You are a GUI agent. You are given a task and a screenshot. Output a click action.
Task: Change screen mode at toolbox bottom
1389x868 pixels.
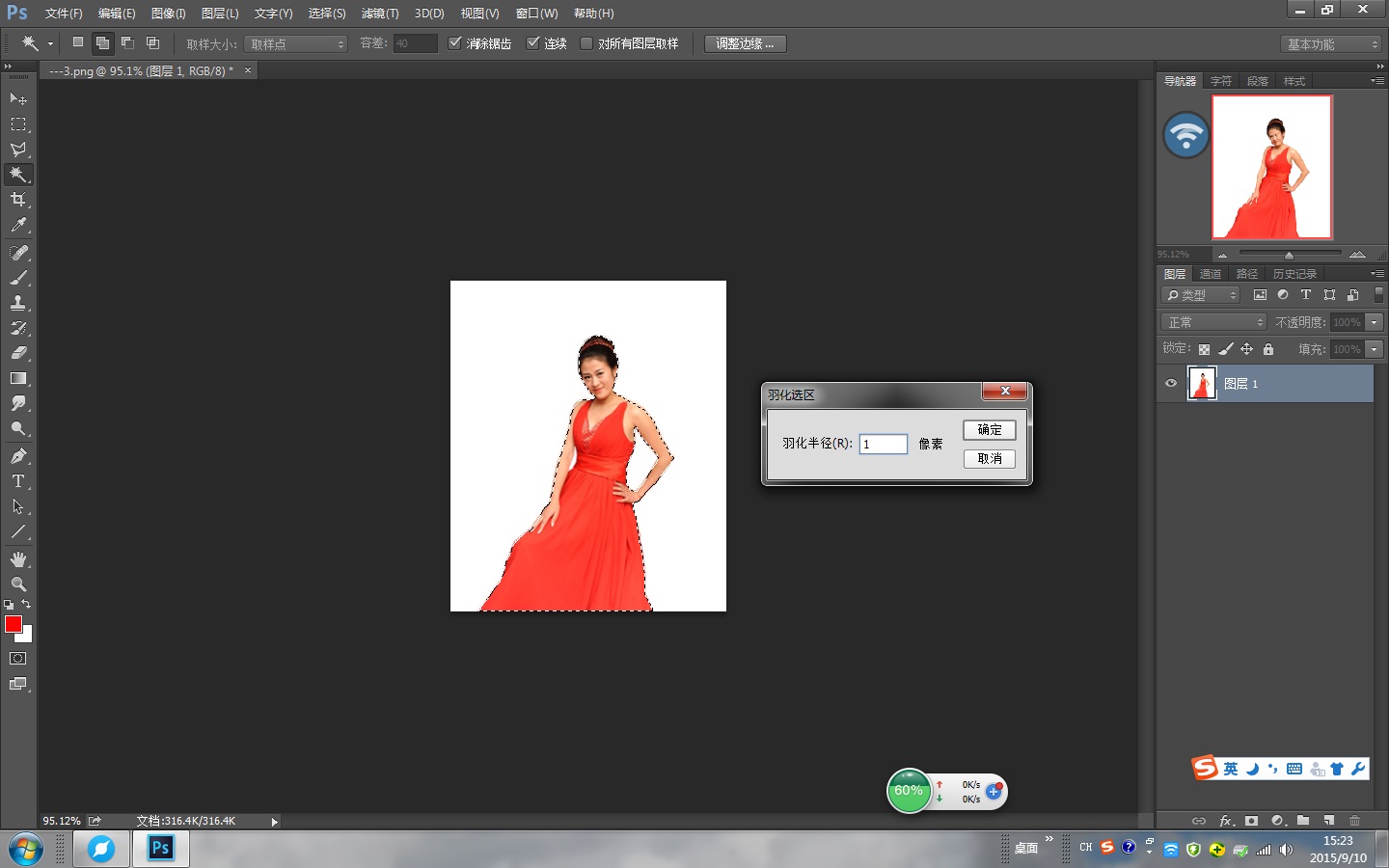(x=18, y=684)
